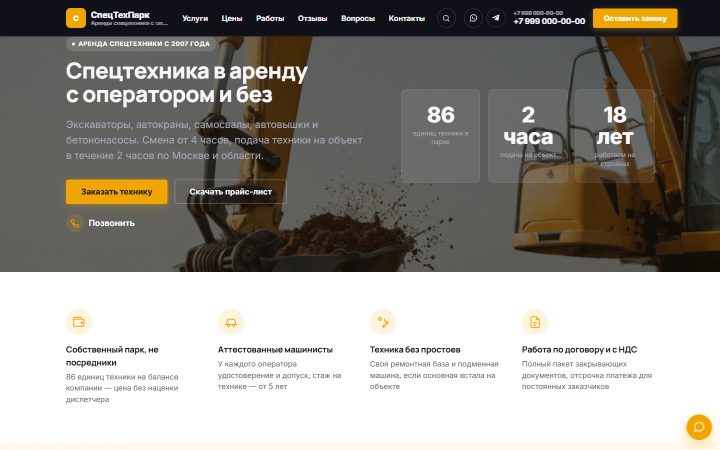Screen dimensions: 720x450
Task: Click the Оставить заявку button
Action: point(635,18)
